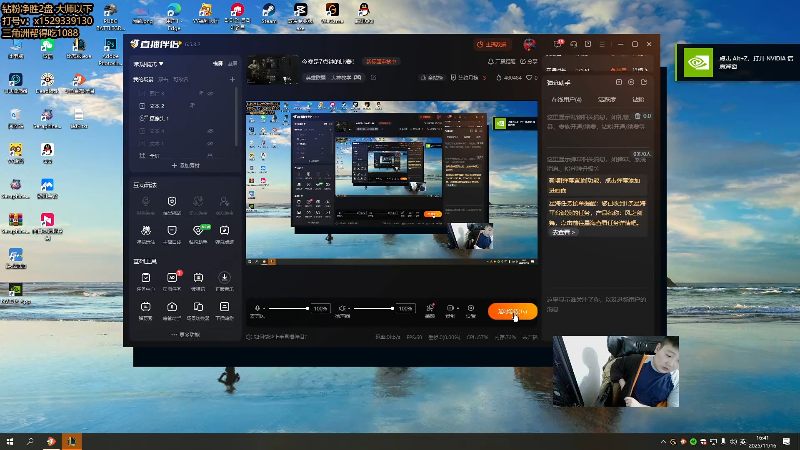Click the share link above the preview
This screenshot has width=800, height=450.
coord(529,61)
